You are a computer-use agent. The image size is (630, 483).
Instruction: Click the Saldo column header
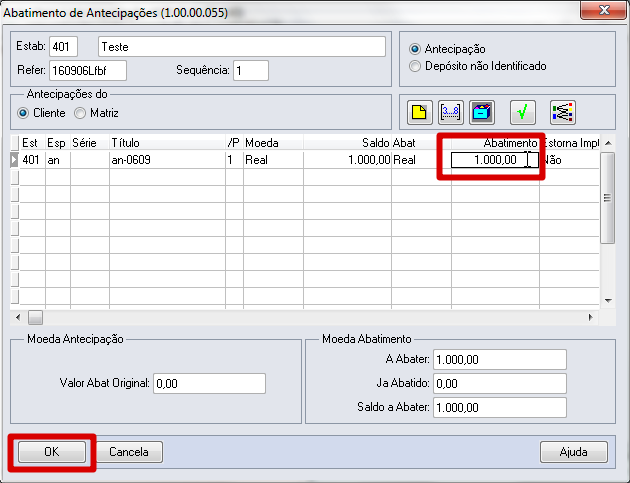click(x=347, y=143)
